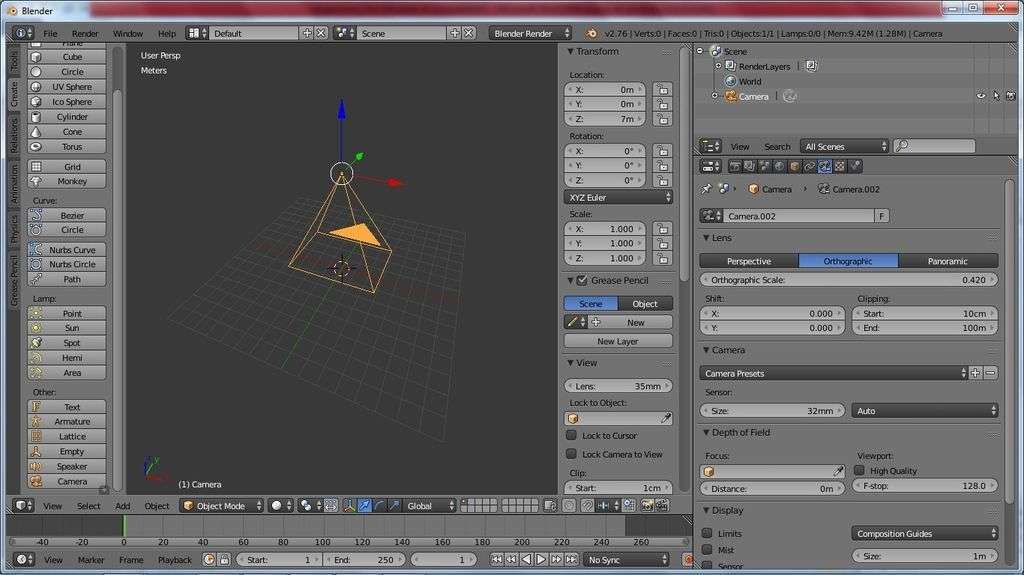
Task: Add an Armature object
Action: [x=68, y=422]
